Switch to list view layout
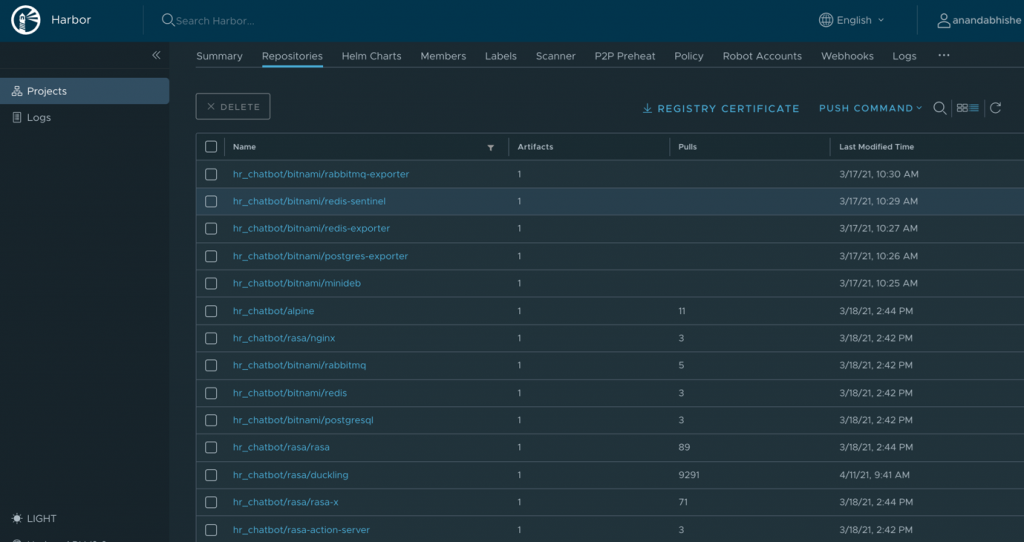 tap(974, 108)
